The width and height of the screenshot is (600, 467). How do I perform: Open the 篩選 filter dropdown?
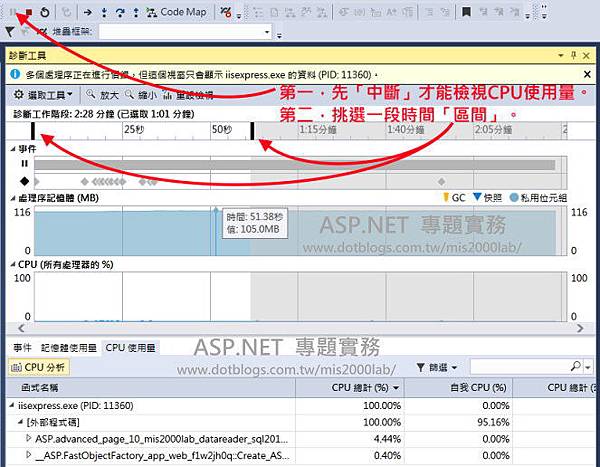[437, 367]
